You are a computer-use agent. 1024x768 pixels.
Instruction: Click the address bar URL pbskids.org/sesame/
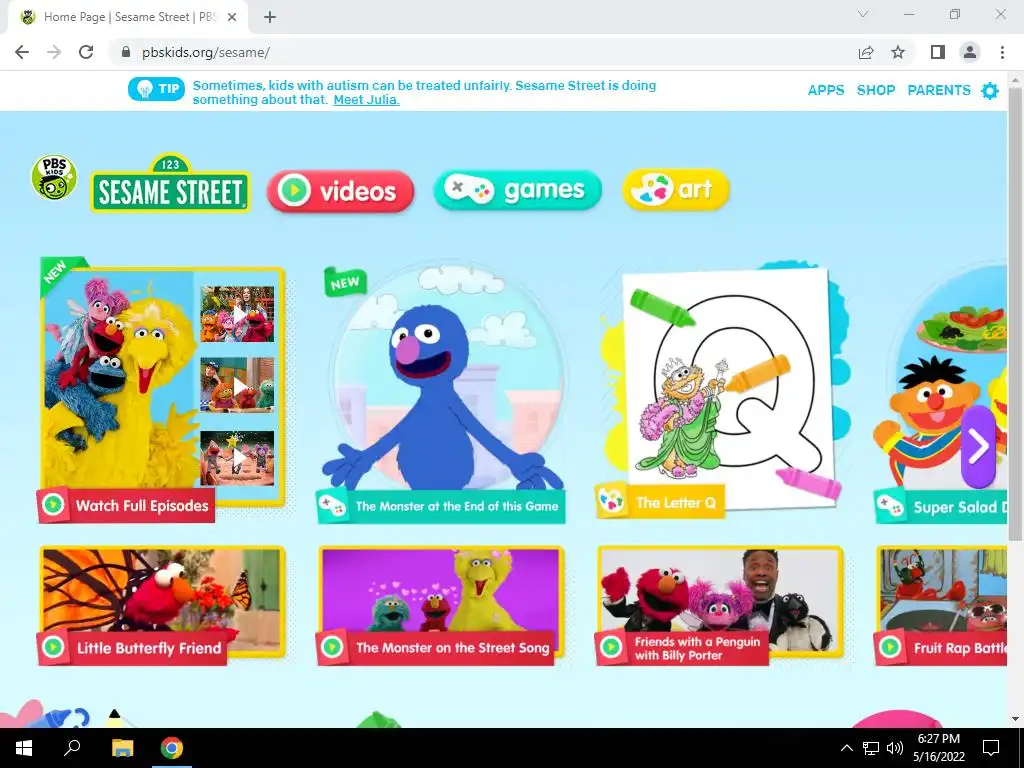(206, 52)
